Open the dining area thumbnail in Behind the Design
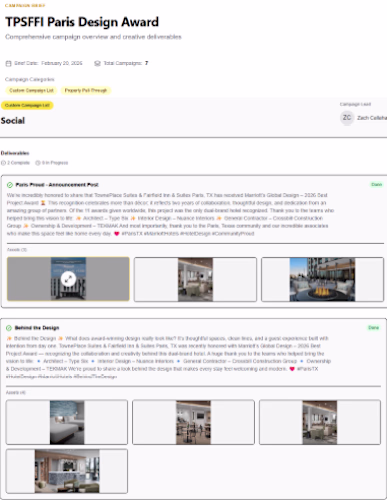The width and height of the screenshot is (387, 500). point(193,422)
